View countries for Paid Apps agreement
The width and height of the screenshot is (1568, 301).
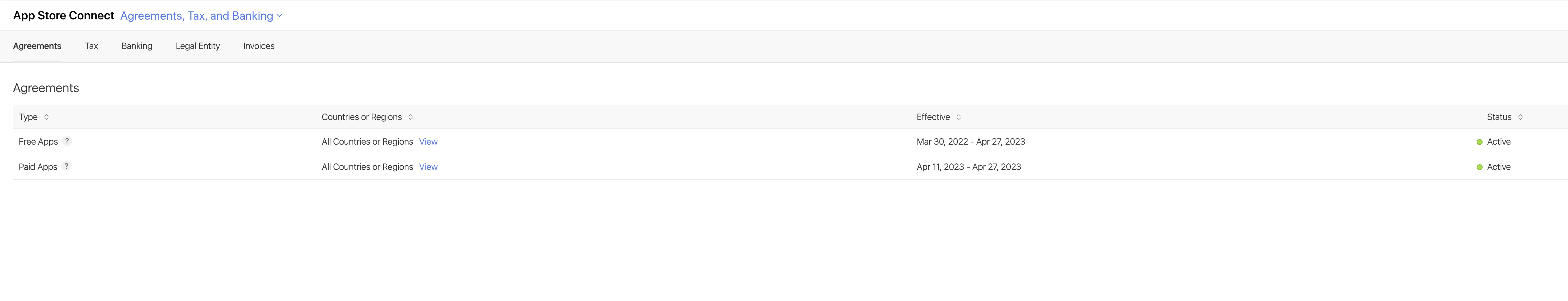pos(428,167)
